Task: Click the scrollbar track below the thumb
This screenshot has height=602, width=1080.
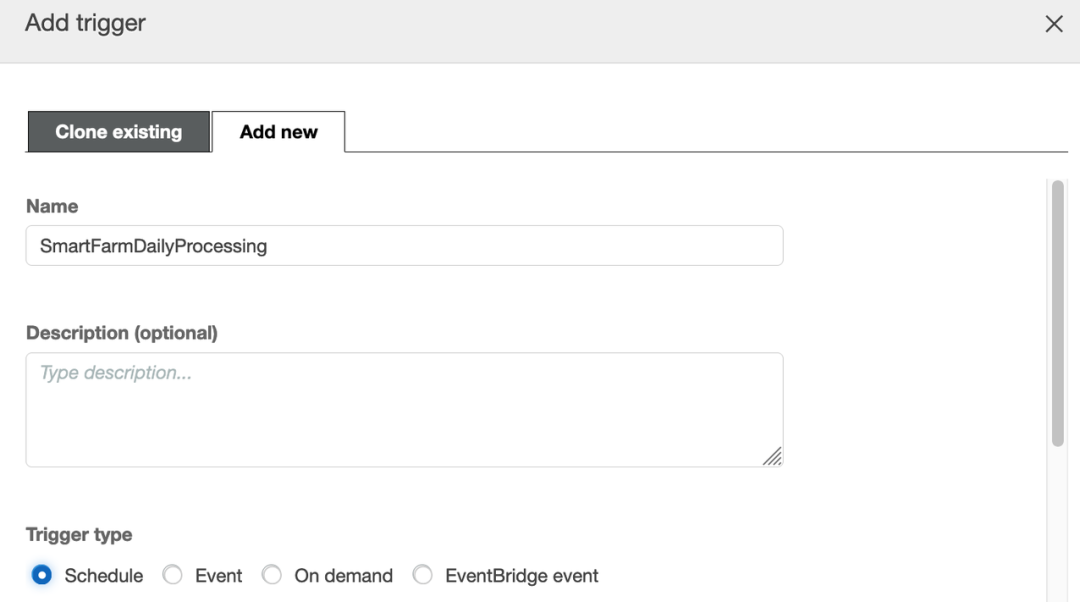Action: (x=1058, y=520)
